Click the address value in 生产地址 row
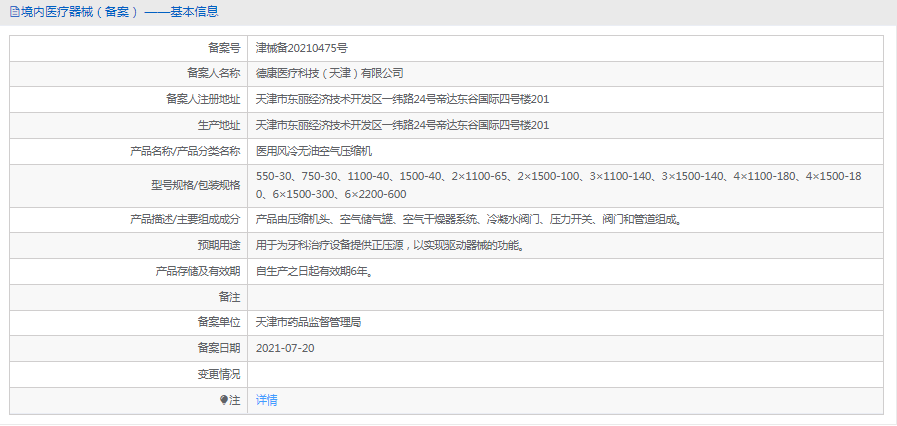 [402, 125]
